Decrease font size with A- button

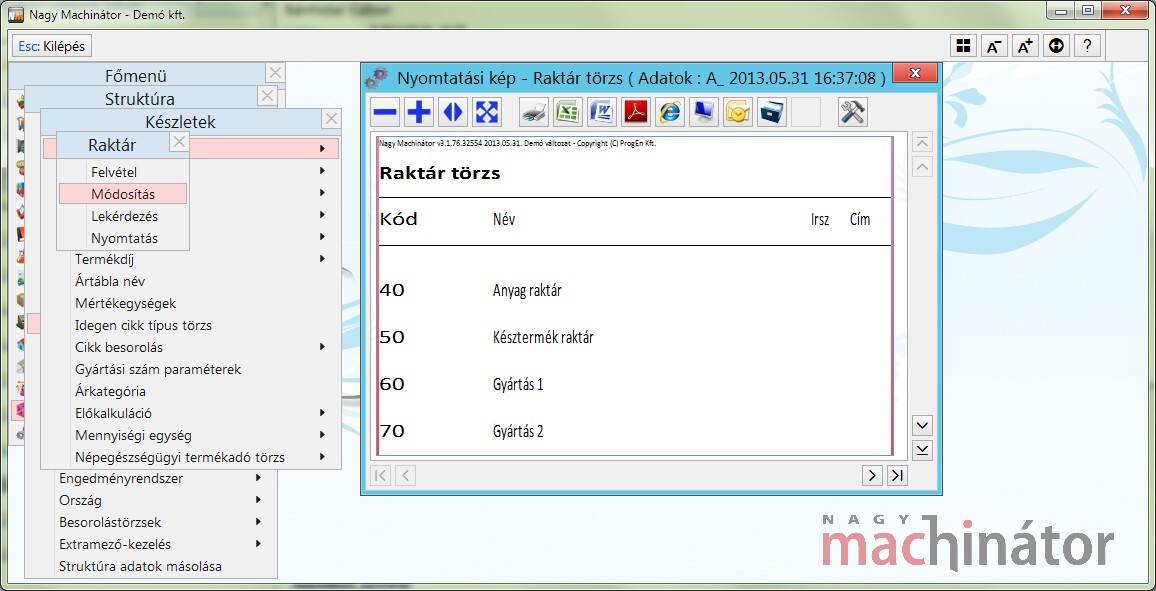(994, 46)
